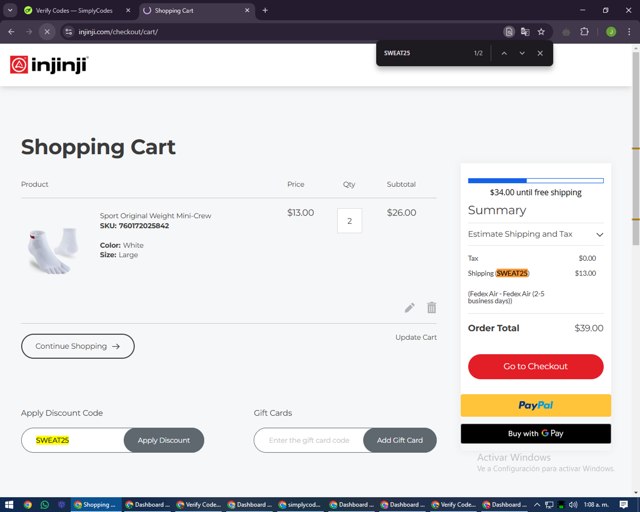
Task: Click the browser forward arrow
Action: coord(29,31)
